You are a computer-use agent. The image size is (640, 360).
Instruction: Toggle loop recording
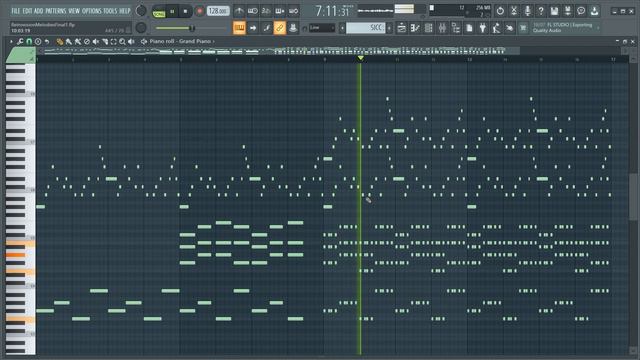(x=293, y=11)
